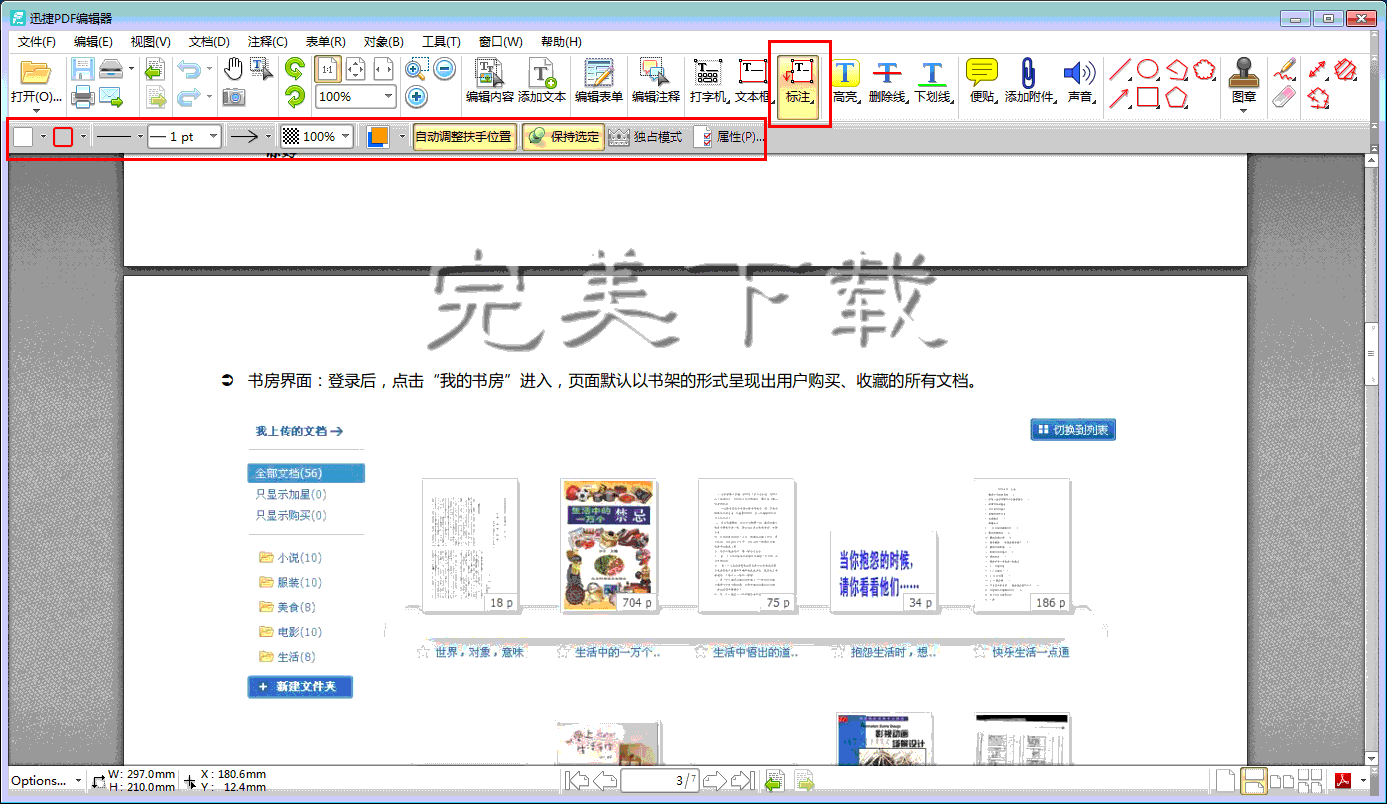Click the Scanner icon in toolbar
Viewport: 1387px width, 804px height.
111,69
